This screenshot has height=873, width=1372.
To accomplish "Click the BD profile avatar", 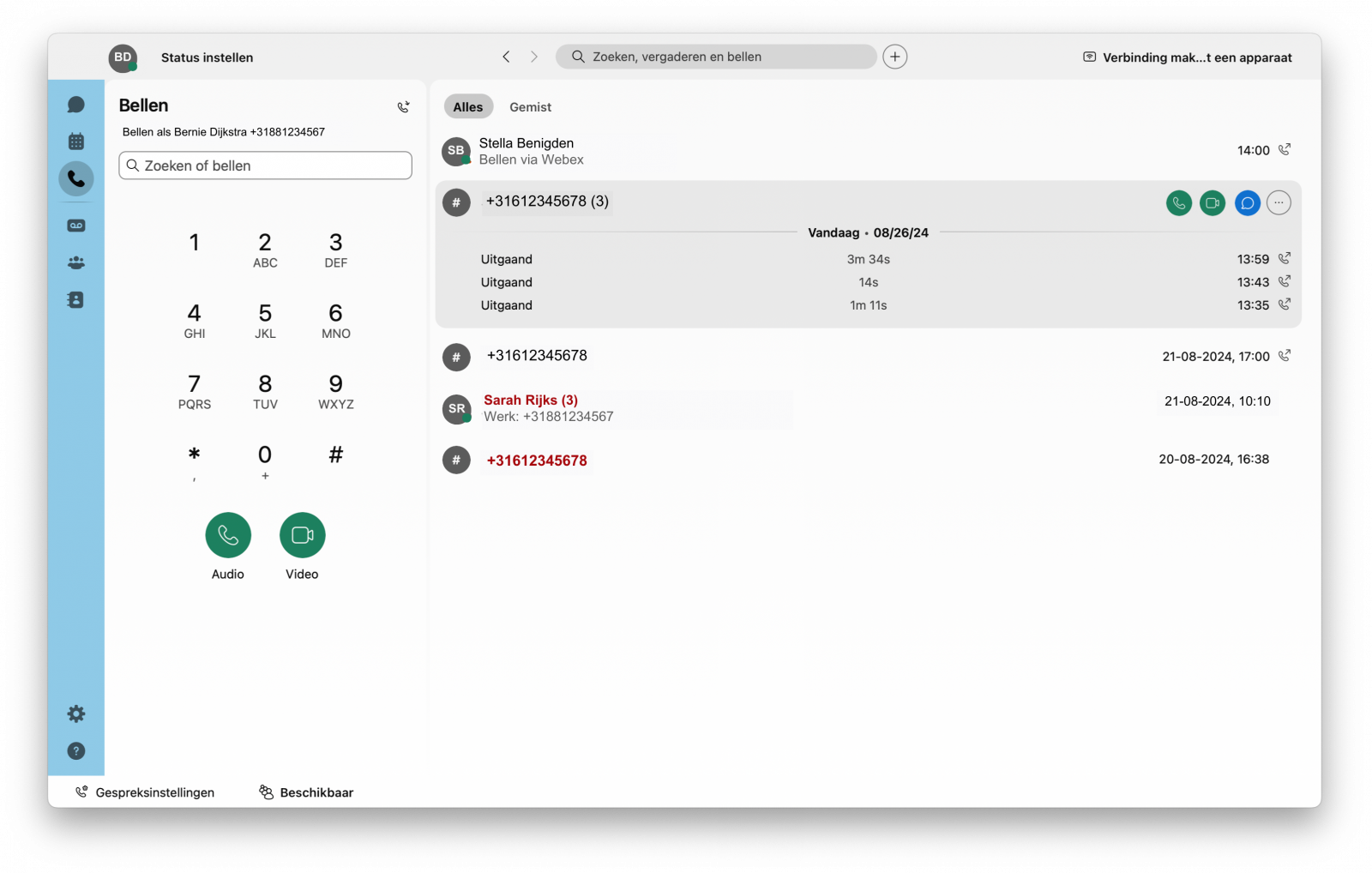I will pos(123,57).
